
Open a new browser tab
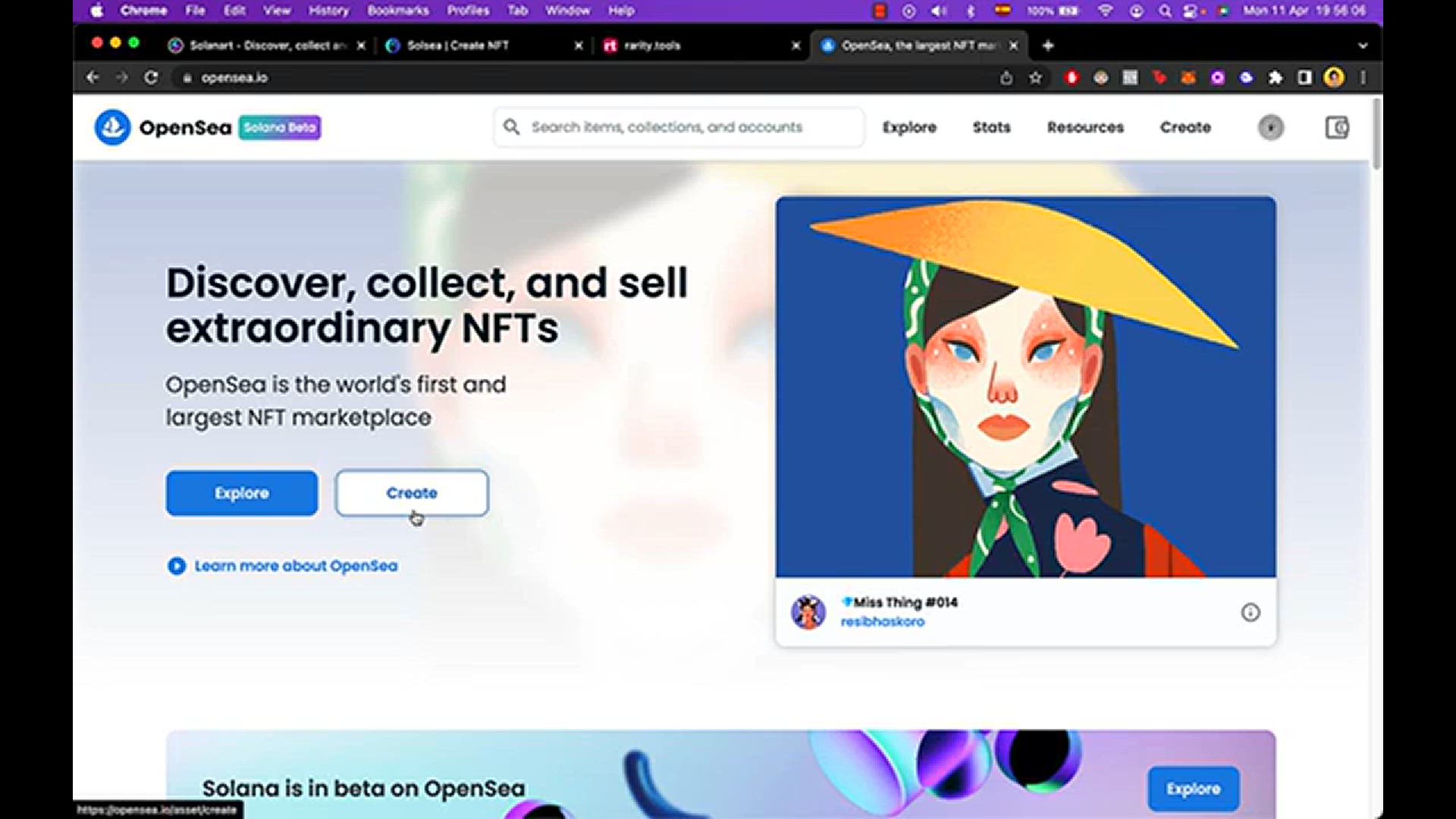(x=1048, y=45)
